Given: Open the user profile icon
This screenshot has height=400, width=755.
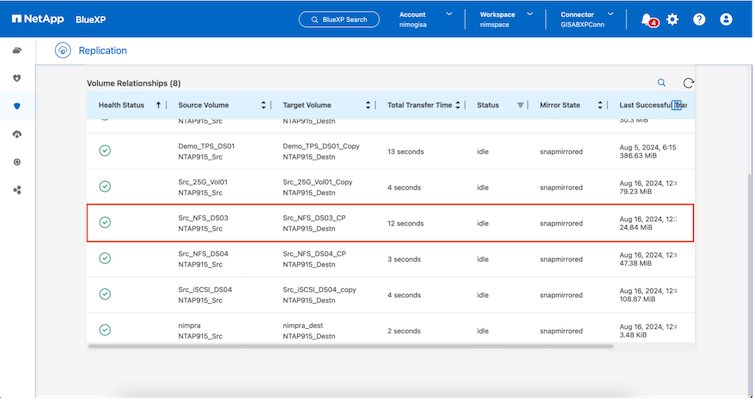Looking at the screenshot, I should 725,19.
